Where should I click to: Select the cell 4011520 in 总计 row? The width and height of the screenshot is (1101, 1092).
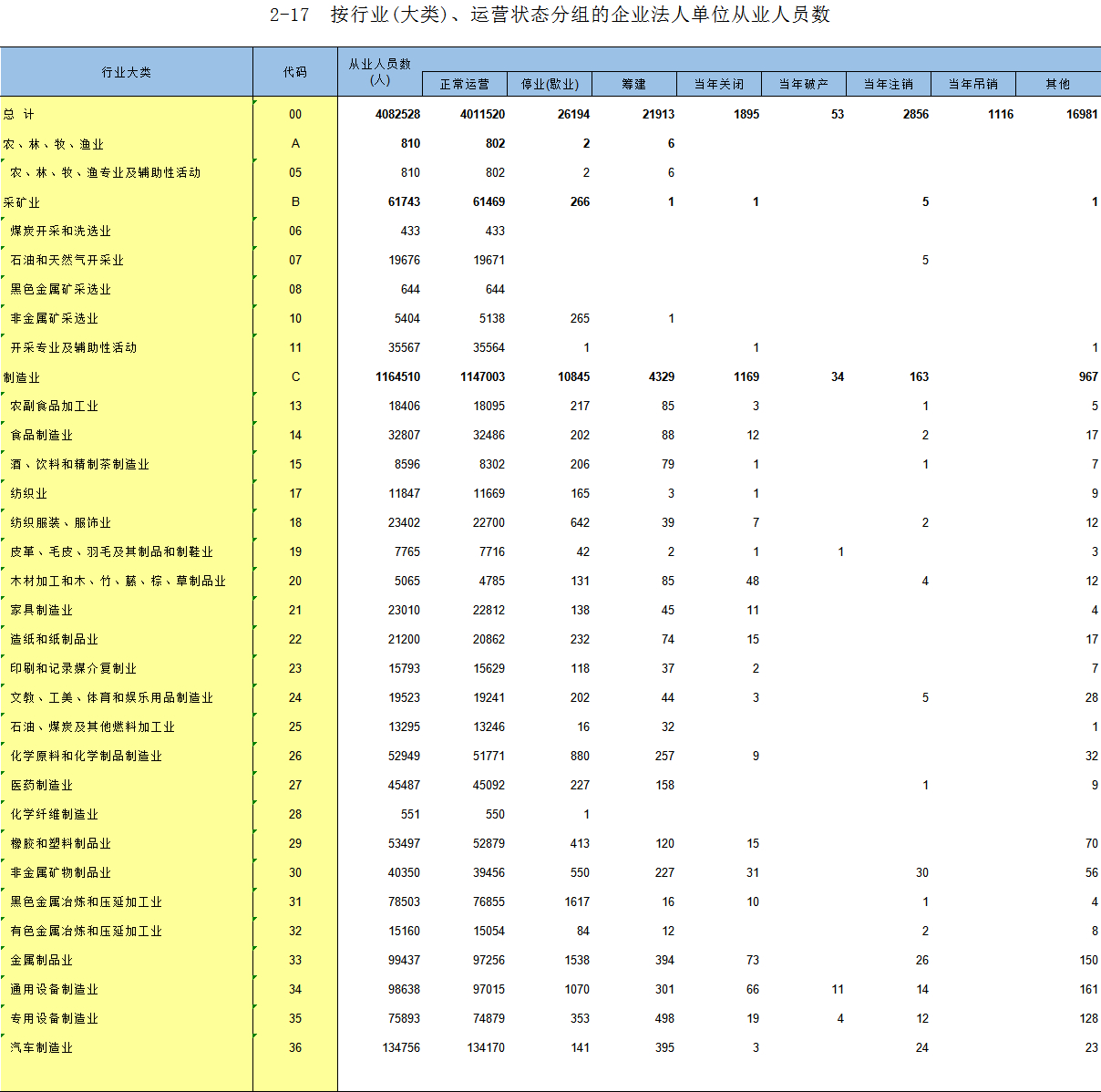pyautogui.click(x=482, y=114)
